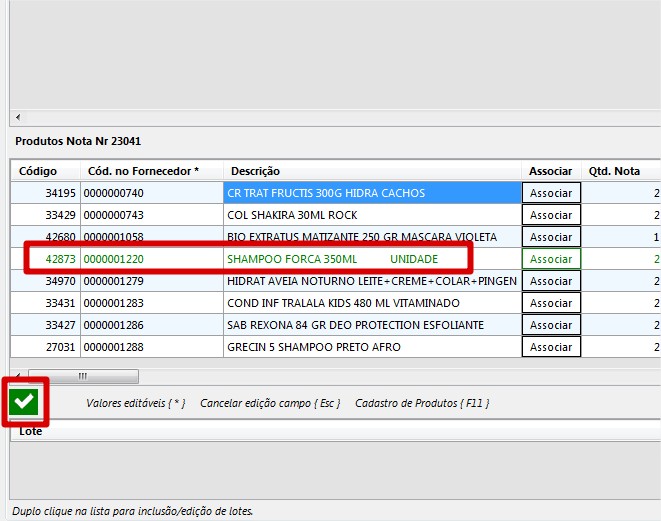Click Associar for GRECIN 5 SHAMPOO PRETO
Screen dimensions: 661x521
551,347
